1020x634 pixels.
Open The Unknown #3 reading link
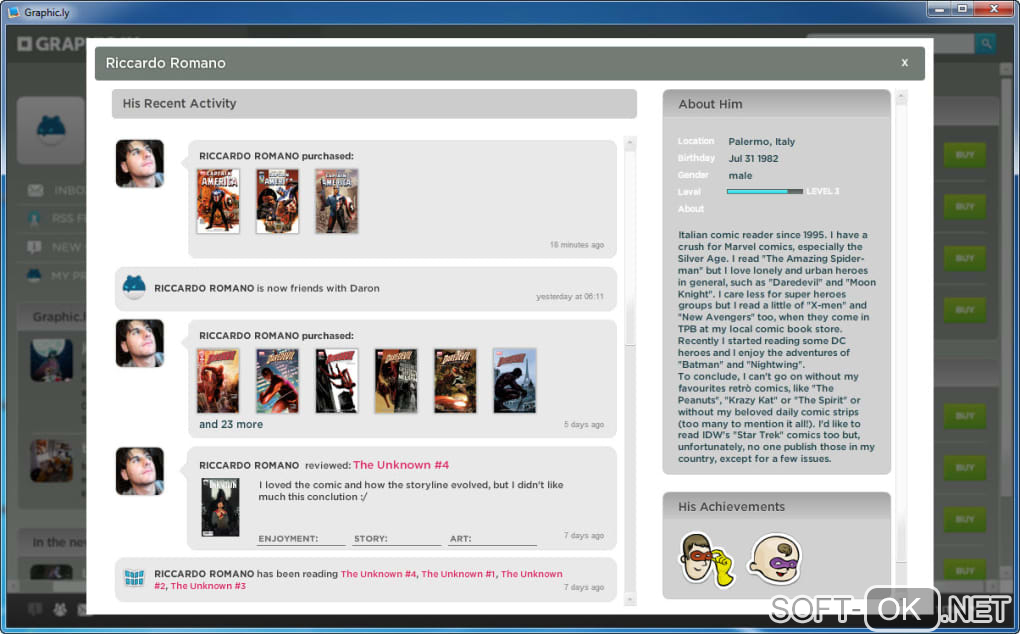(208, 586)
